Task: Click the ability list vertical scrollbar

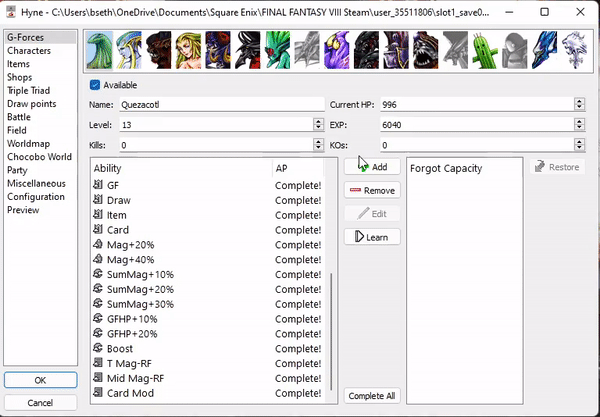Action: 331,331
